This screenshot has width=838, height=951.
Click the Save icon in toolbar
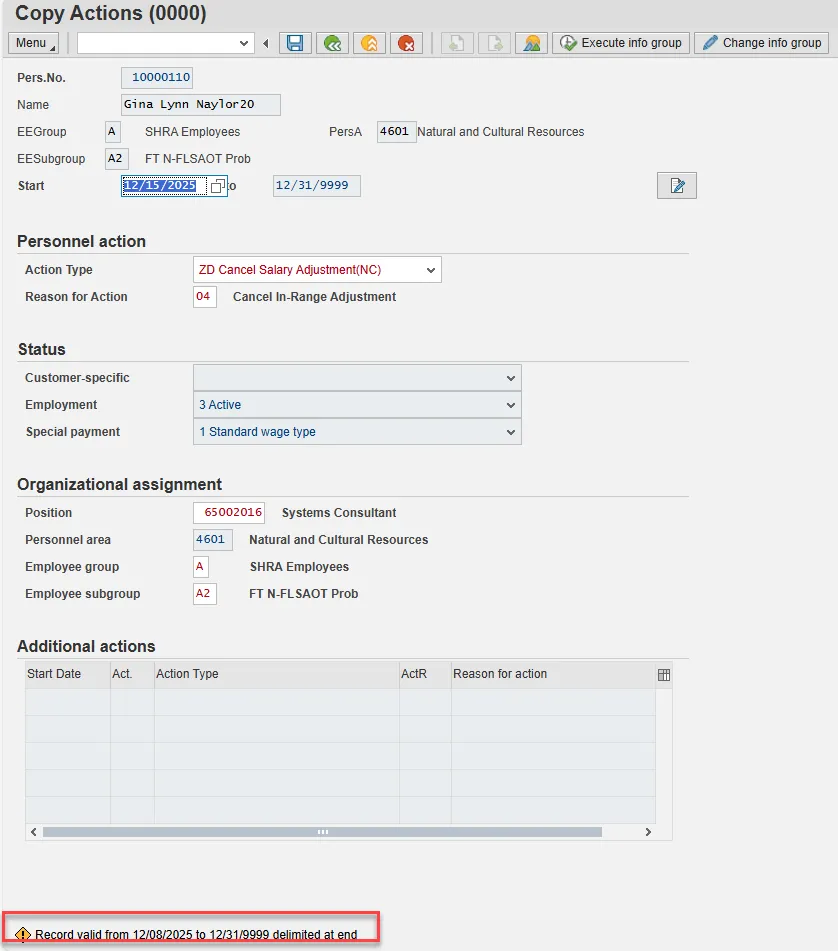(x=294, y=43)
